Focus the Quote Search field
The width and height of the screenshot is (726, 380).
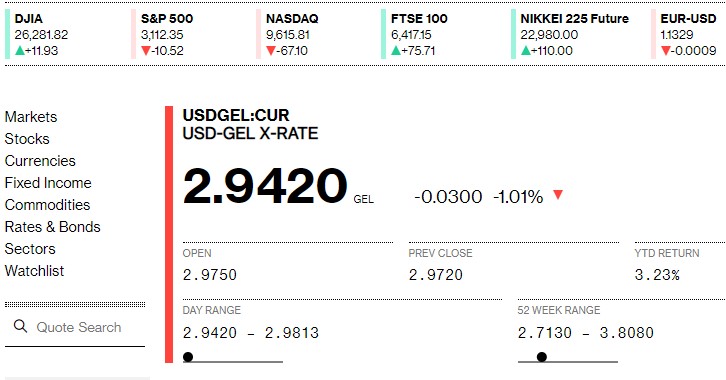coord(75,328)
